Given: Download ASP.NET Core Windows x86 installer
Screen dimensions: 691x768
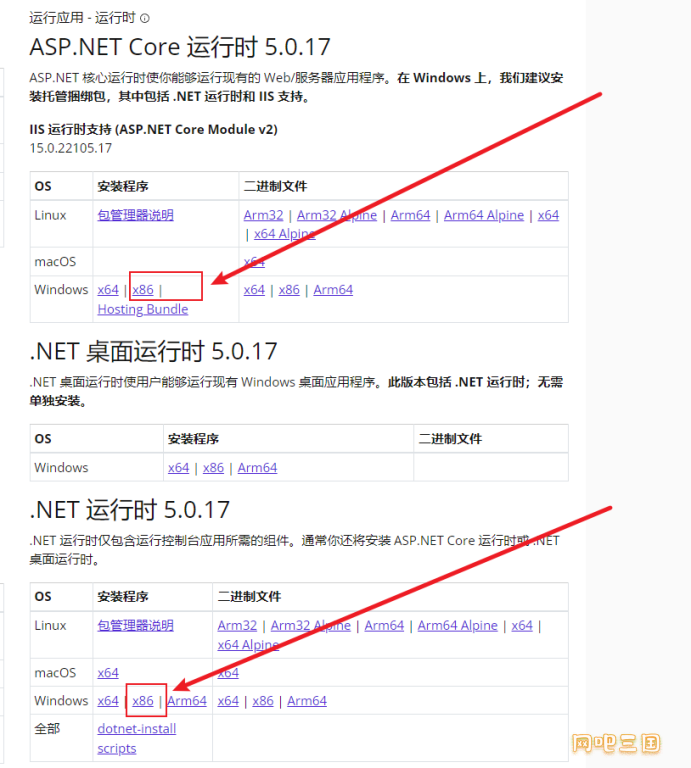Looking at the screenshot, I should click(x=143, y=290).
